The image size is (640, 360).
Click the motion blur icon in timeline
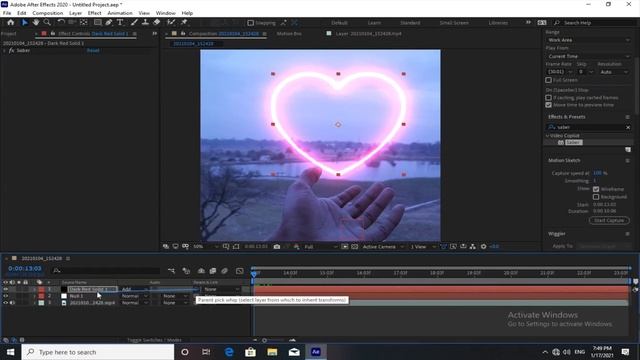(x=224, y=271)
